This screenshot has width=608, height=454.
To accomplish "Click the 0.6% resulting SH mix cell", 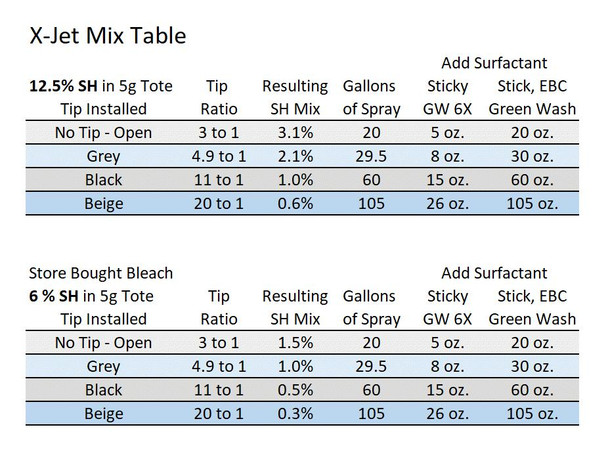I will pos(294,201).
